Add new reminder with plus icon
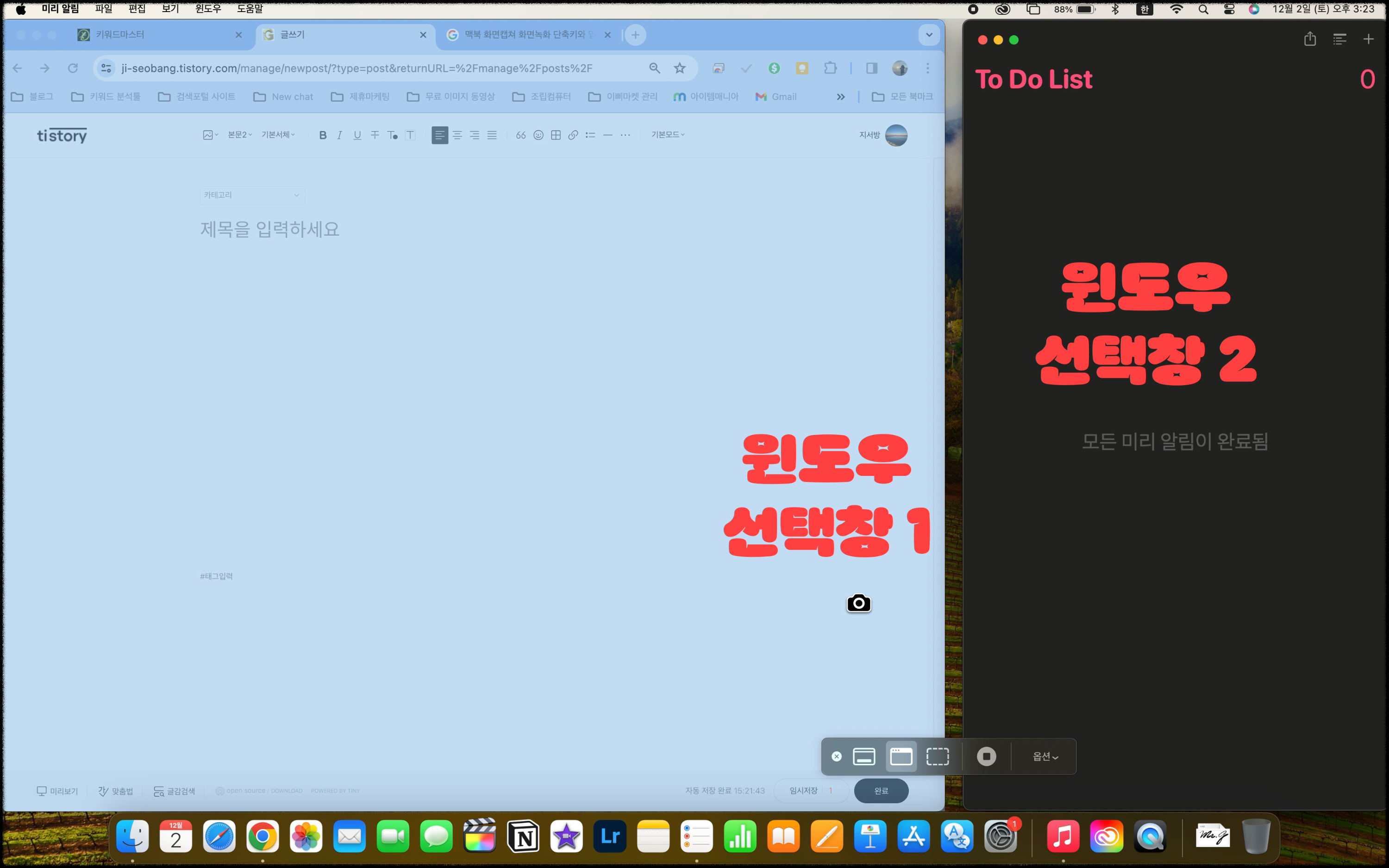Image resolution: width=1389 pixels, height=868 pixels. point(1368,39)
